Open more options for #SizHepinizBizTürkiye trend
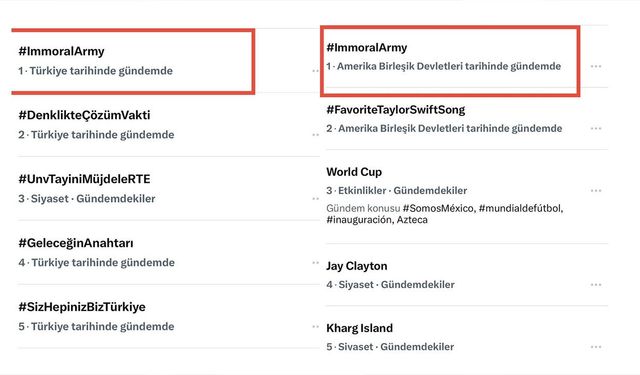Screen dimensions: 640x375 pos(316,326)
